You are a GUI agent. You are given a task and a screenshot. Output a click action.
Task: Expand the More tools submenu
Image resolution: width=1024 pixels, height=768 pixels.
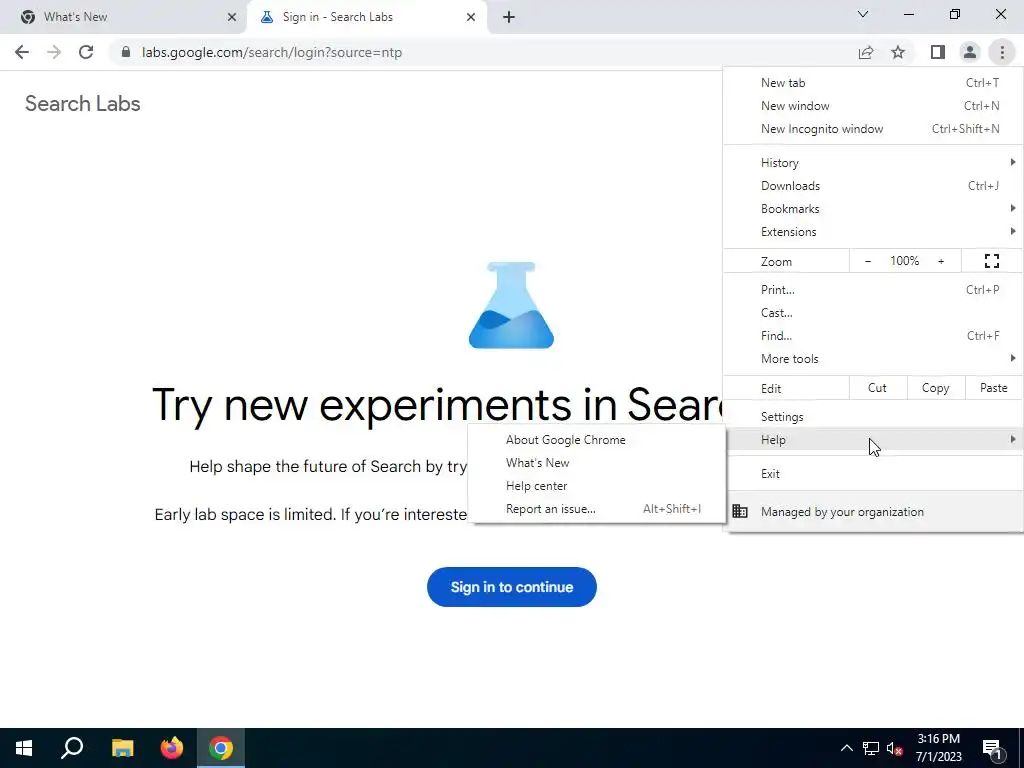pos(873,359)
